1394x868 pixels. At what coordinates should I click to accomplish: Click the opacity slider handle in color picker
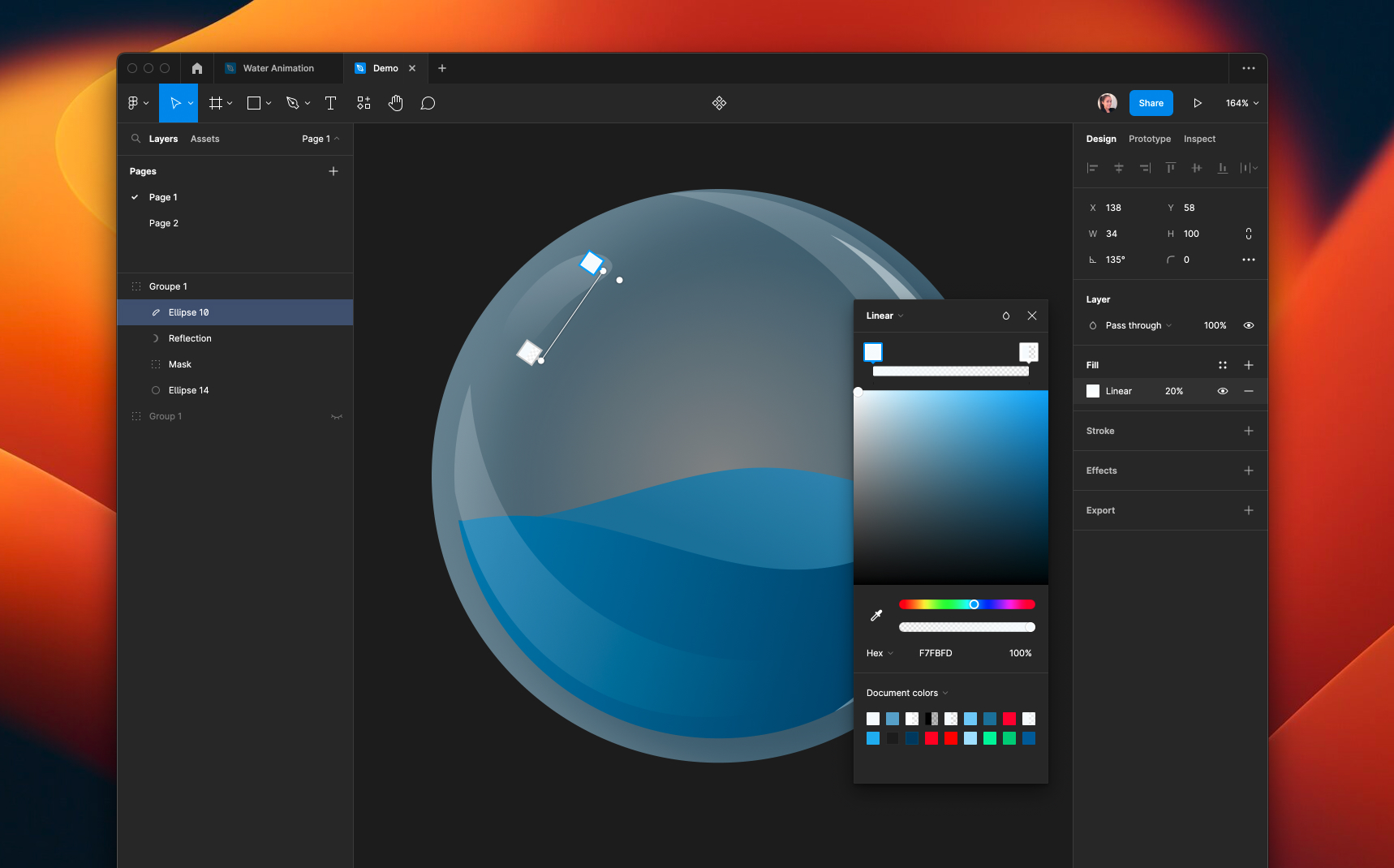click(1030, 627)
